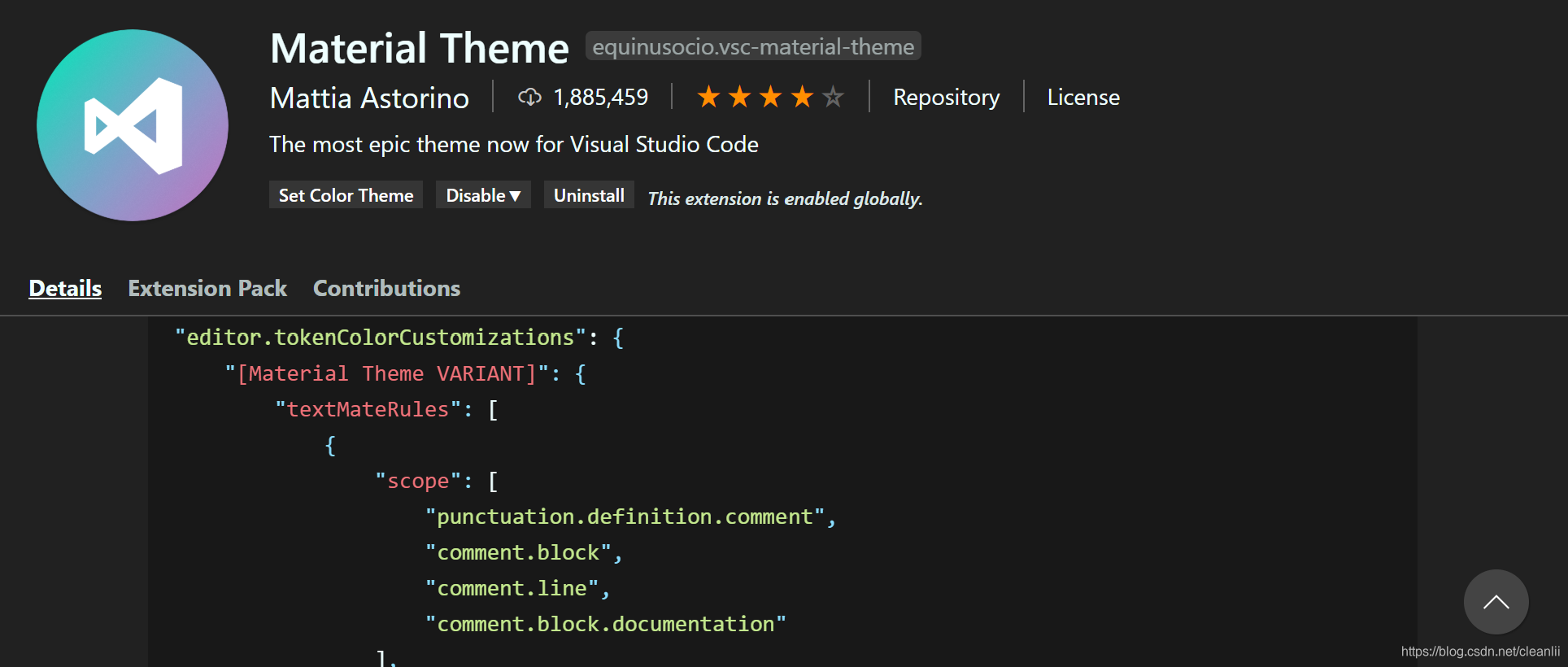Click the scroll-to-top arrow button

1496,602
